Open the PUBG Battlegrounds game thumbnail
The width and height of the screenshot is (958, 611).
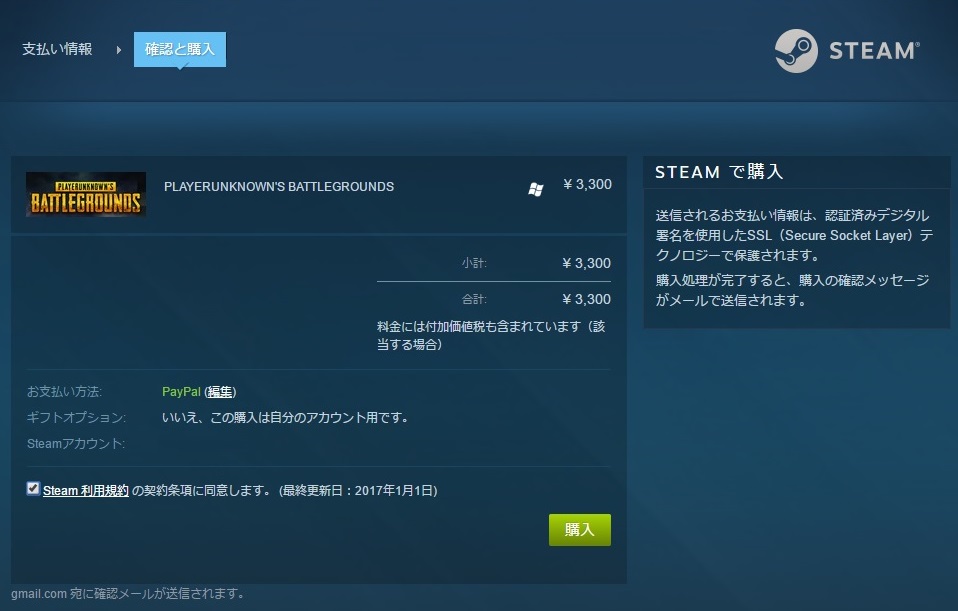point(86,194)
